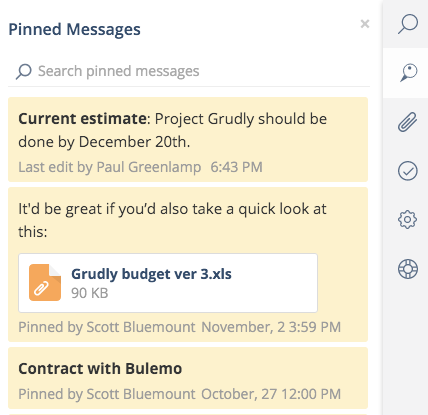Image resolution: width=428 pixels, height=415 pixels.
Task: Close the Pinned Messages panel
Action: pos(365,24)
